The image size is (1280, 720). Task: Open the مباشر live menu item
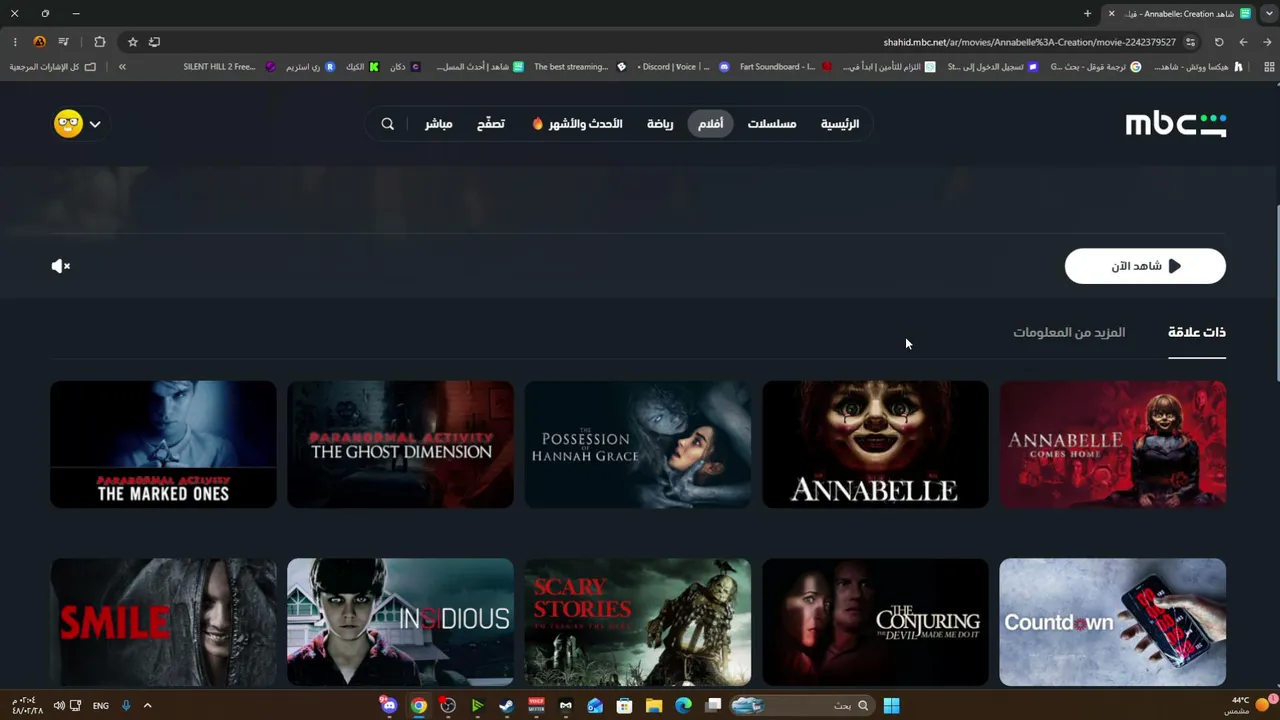point(438,124)
